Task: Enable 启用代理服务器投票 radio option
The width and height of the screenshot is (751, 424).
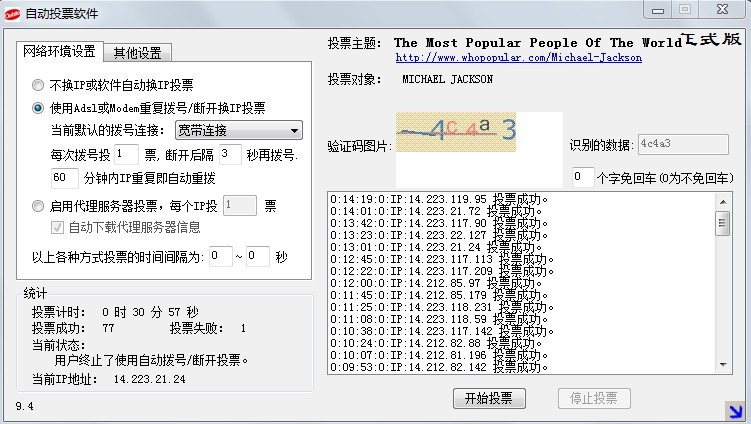Action: pyautogui.click(x=39, y=206)
